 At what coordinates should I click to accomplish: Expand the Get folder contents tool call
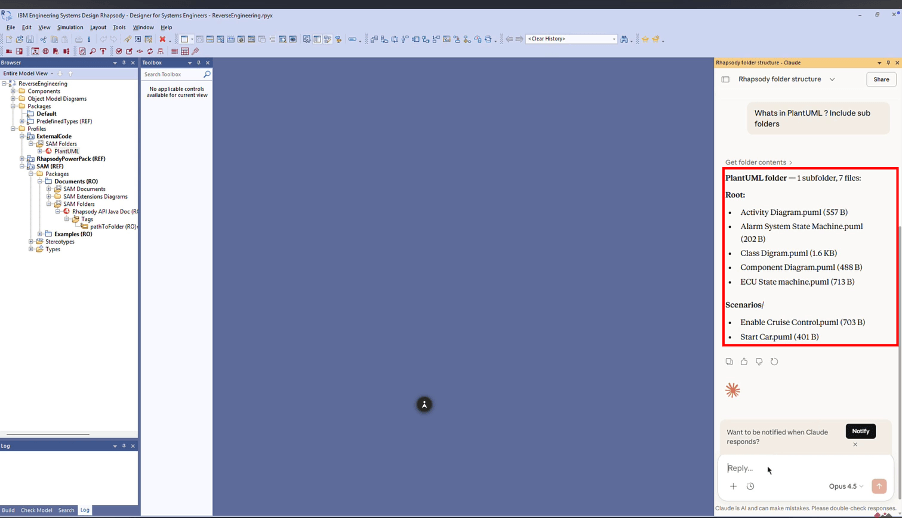pyautogui.click(x=759, y=162)
